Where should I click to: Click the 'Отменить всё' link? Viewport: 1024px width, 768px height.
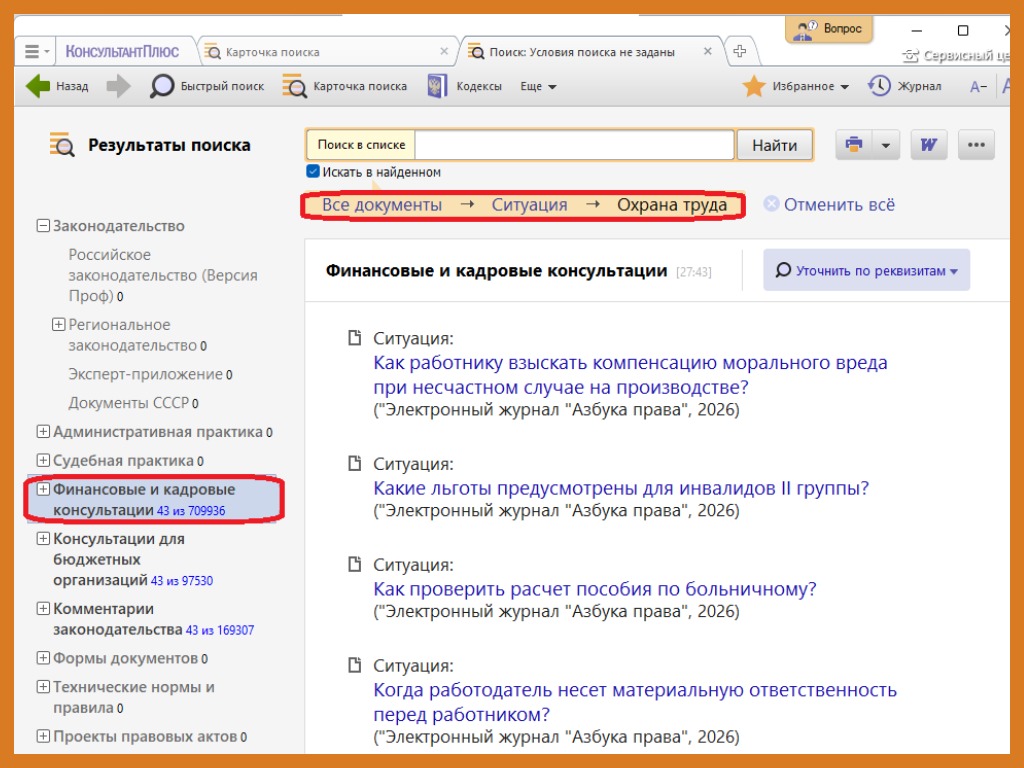click(838, 205)
